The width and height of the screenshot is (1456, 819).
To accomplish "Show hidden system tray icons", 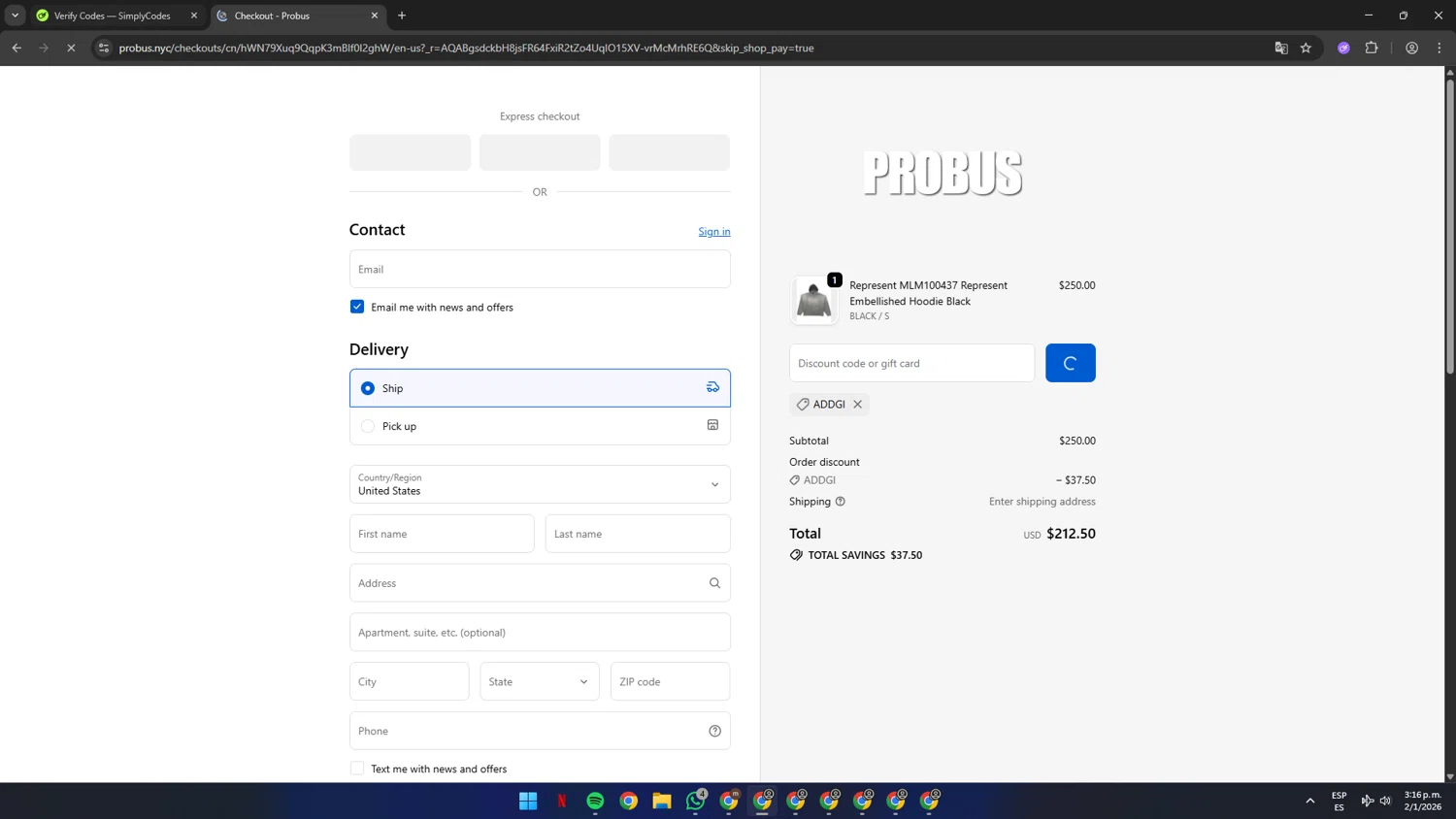I will (1310, 801).
